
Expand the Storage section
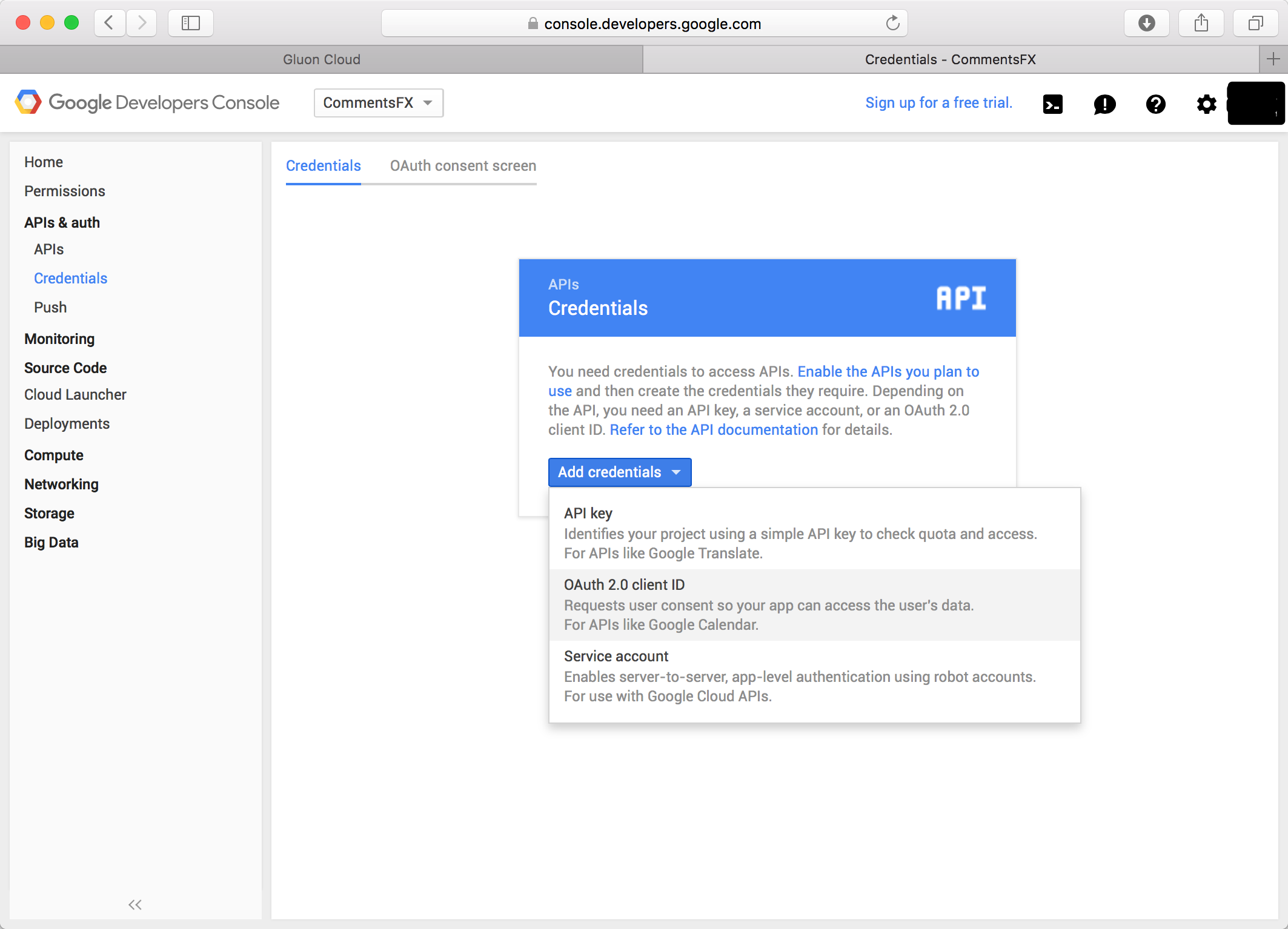click(x=49, y=514)
